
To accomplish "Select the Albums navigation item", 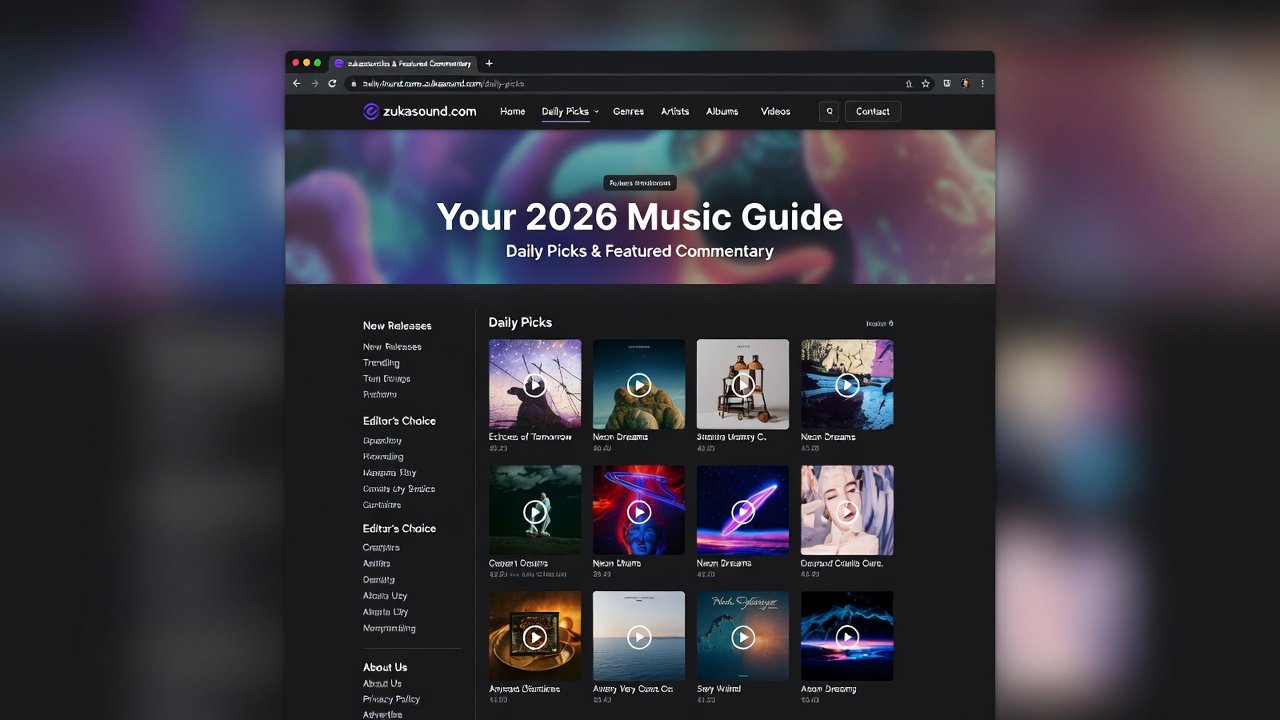I will tap(722, 111).
